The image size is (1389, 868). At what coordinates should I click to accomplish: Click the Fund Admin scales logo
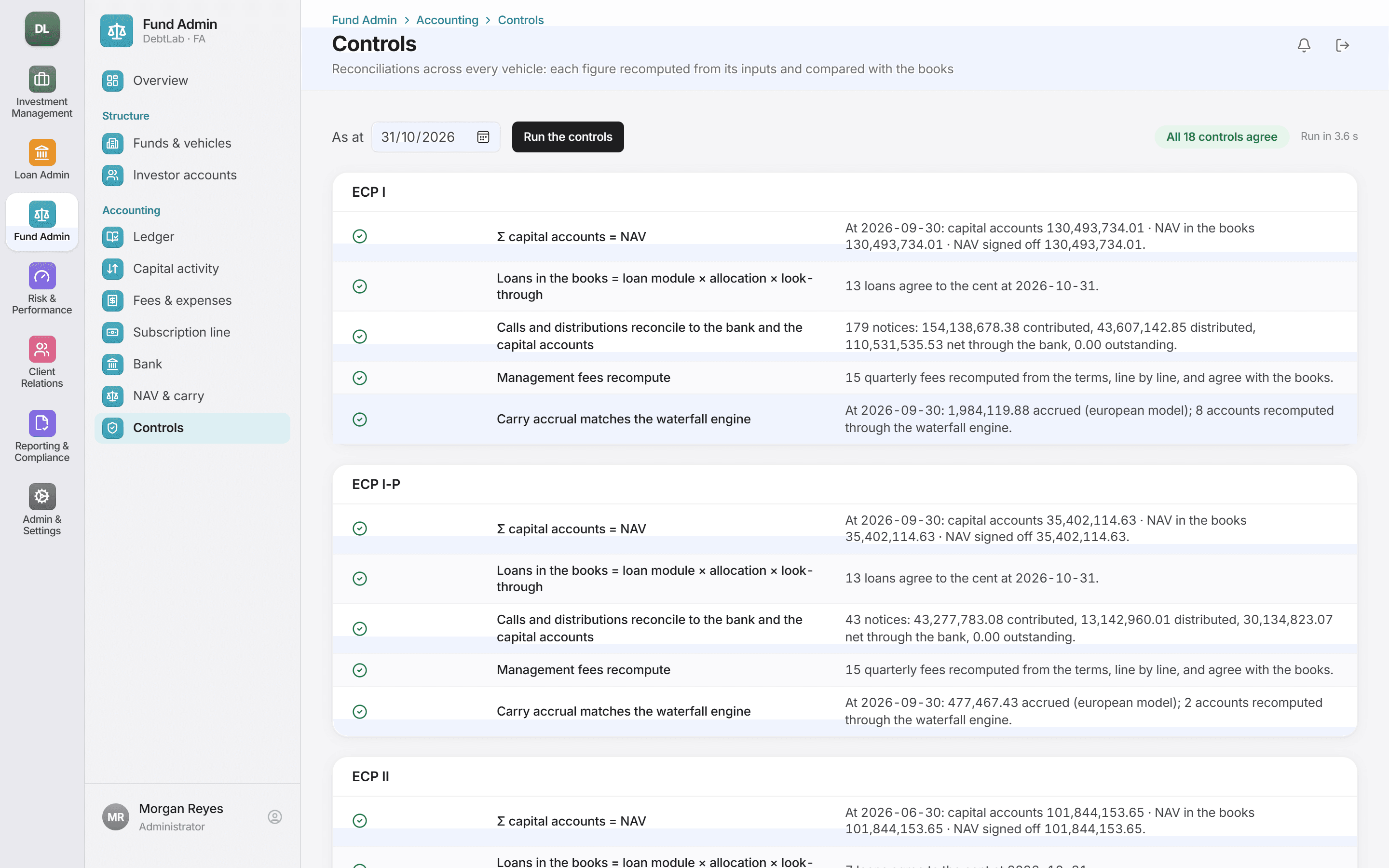(117, 31)
